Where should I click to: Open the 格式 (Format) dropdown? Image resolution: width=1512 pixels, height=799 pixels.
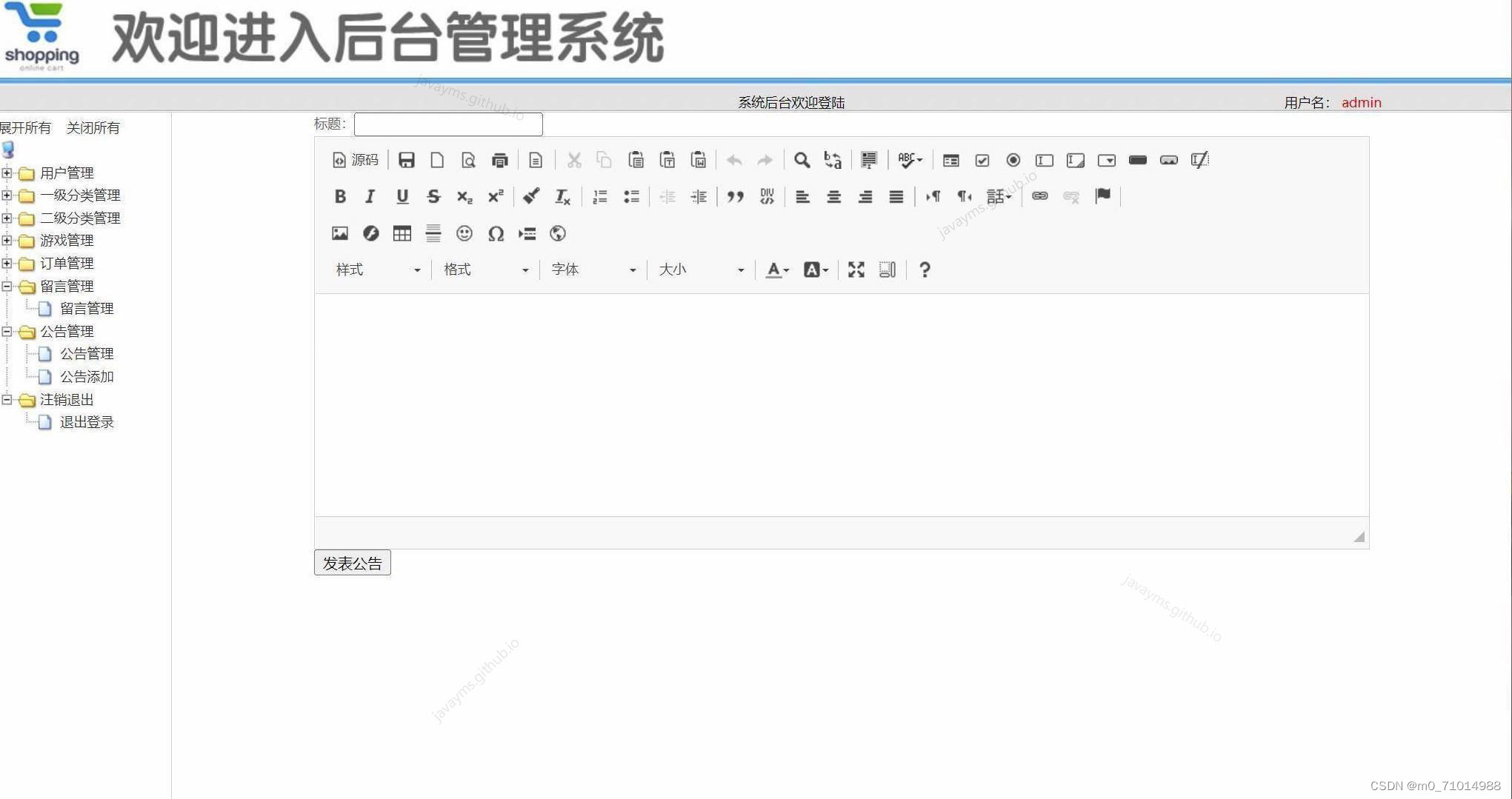click(486, 270)
